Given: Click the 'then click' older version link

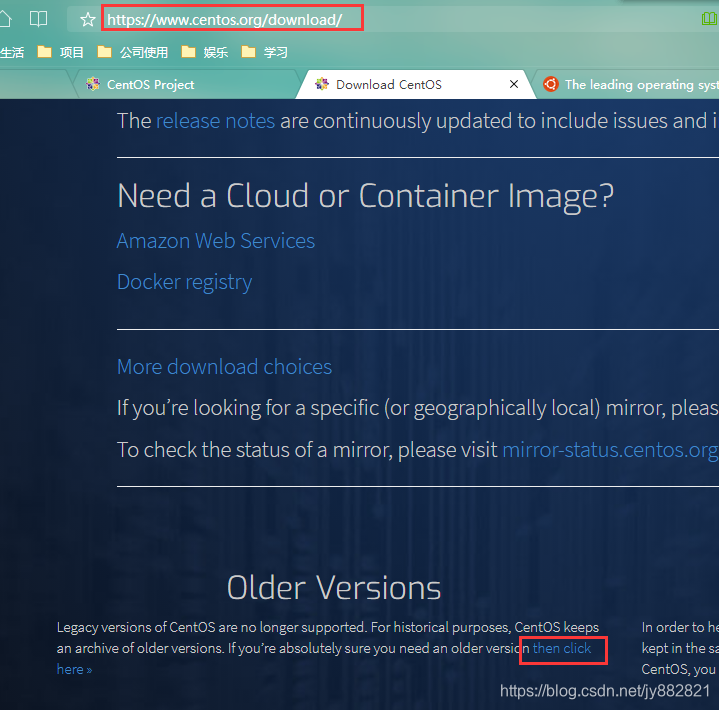Looking at the screenshot, I should (562, 648).
